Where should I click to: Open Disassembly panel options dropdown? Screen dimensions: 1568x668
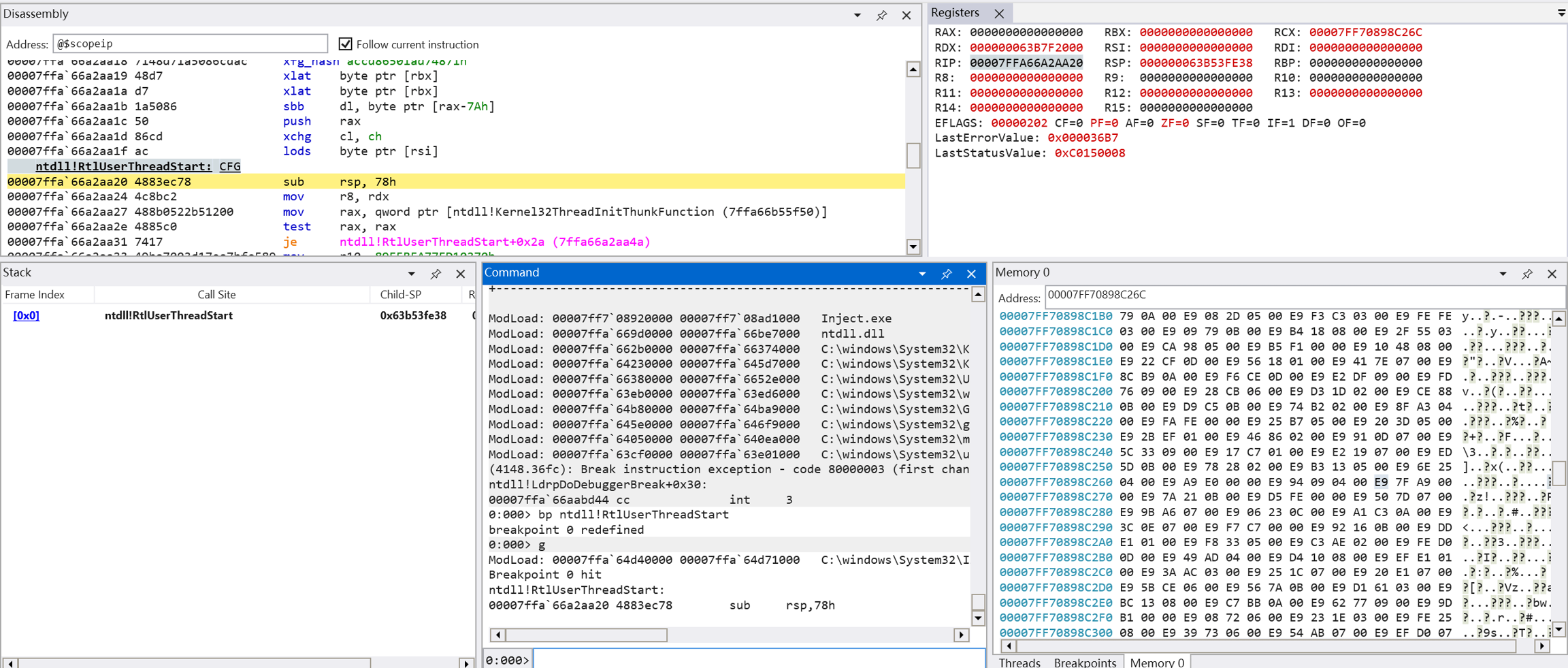(x=857, y=15)
